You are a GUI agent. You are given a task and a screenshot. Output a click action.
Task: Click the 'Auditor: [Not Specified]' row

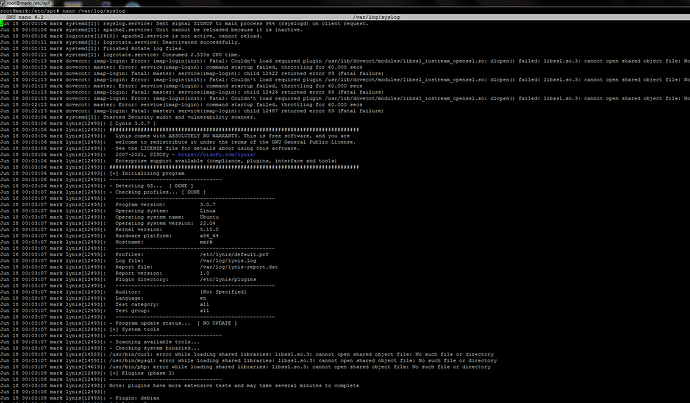coord(181,292)
